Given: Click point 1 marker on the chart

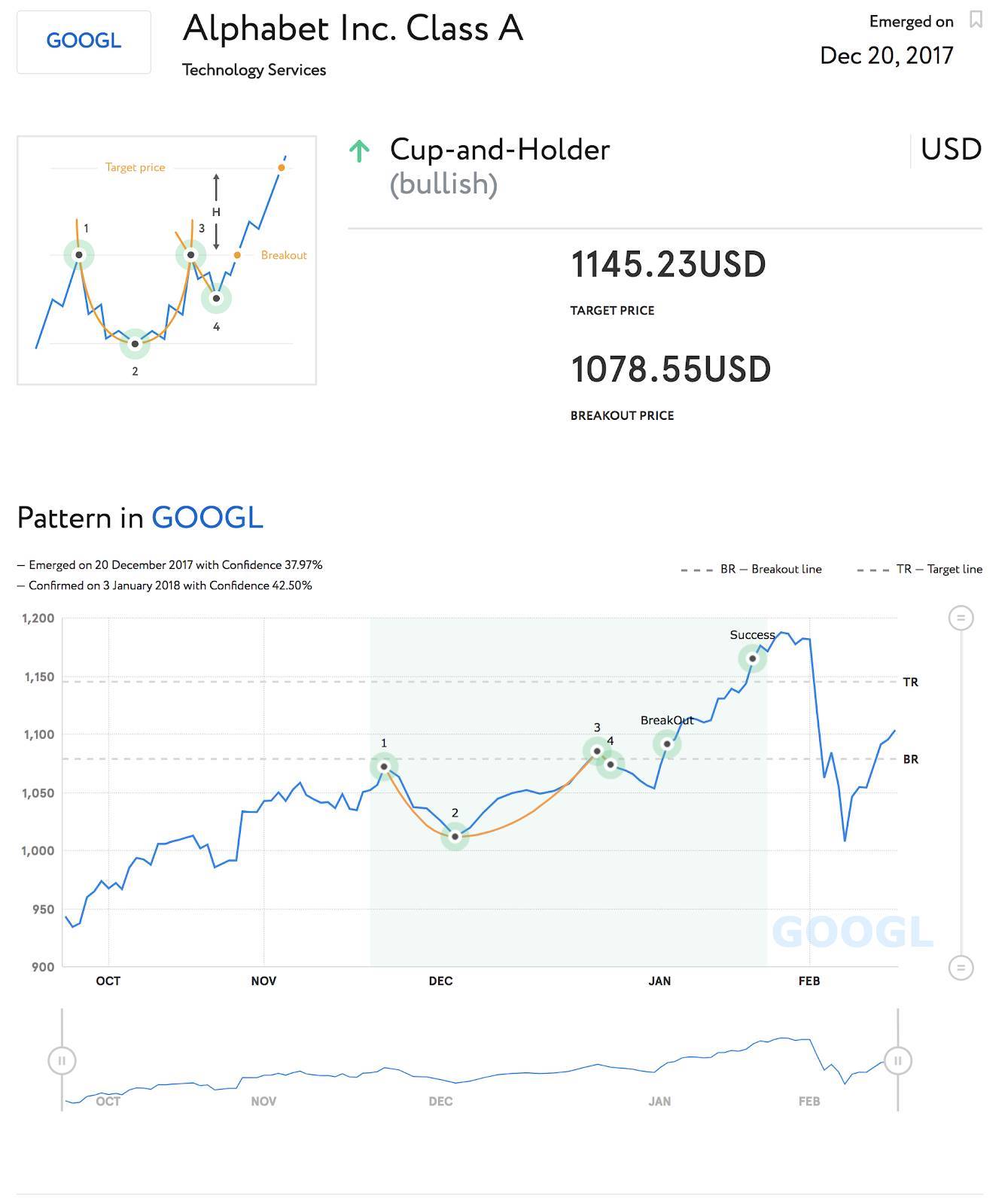Looking at the screenshot, I should tap(384, 767).
